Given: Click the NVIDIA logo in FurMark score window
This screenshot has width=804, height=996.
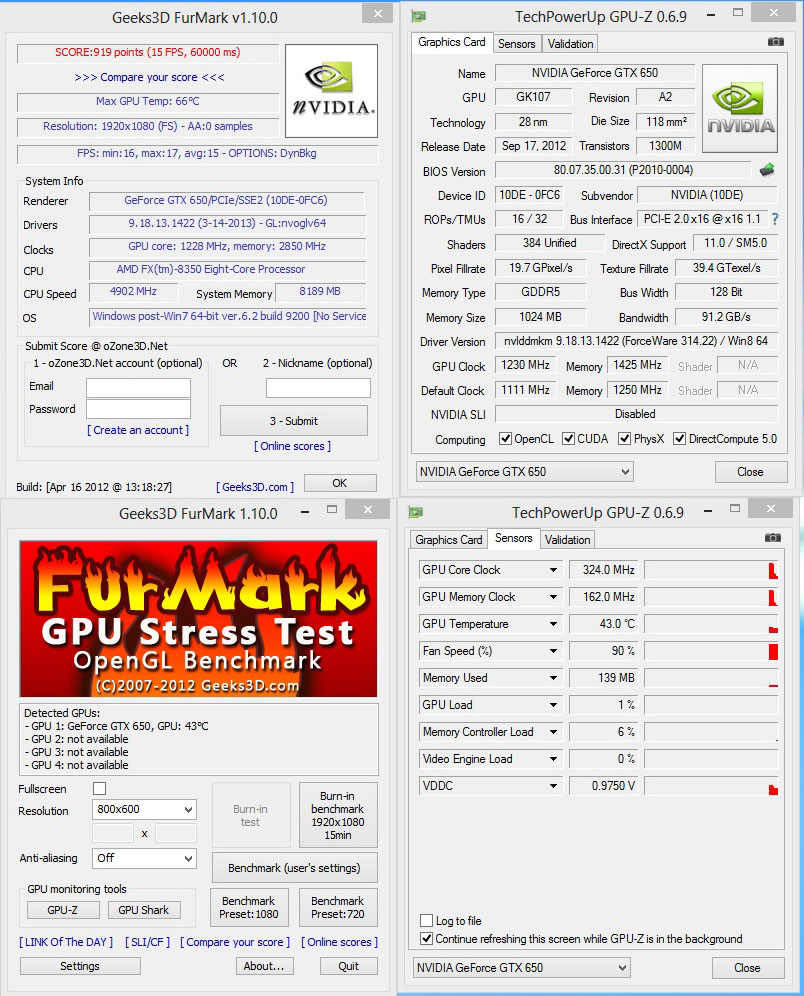Looking at the screenshot, I should tap(332, 91).
